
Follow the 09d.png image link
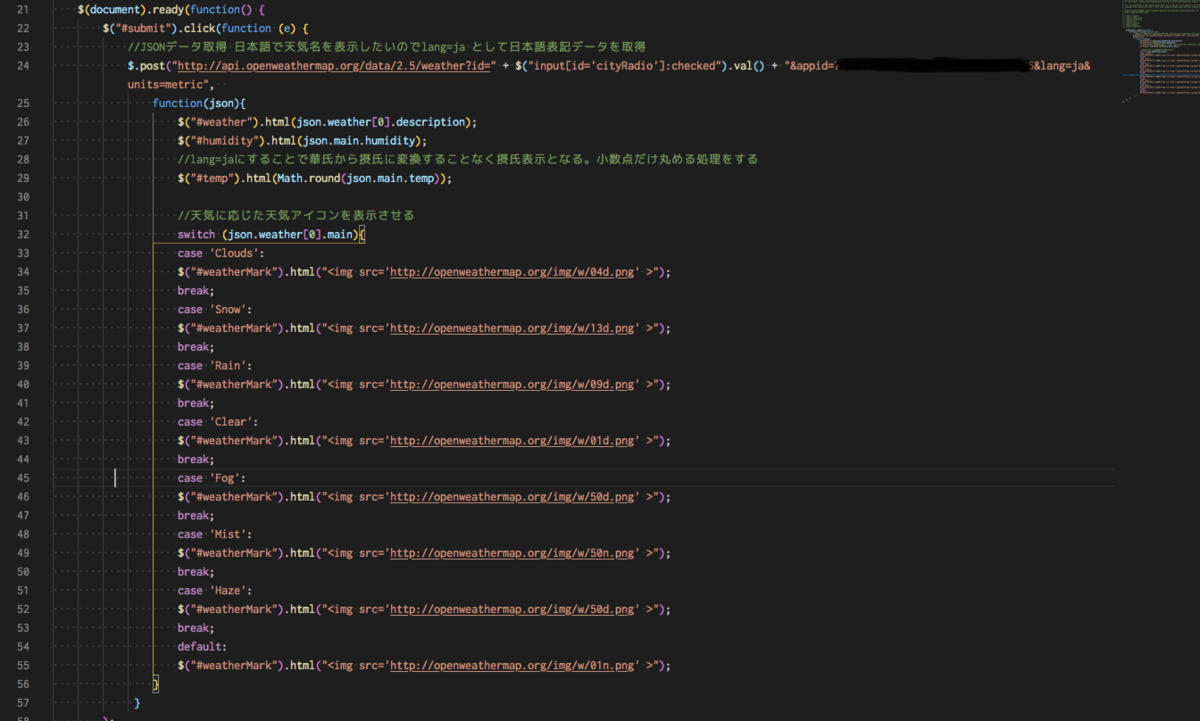click(x=513, y=384)
